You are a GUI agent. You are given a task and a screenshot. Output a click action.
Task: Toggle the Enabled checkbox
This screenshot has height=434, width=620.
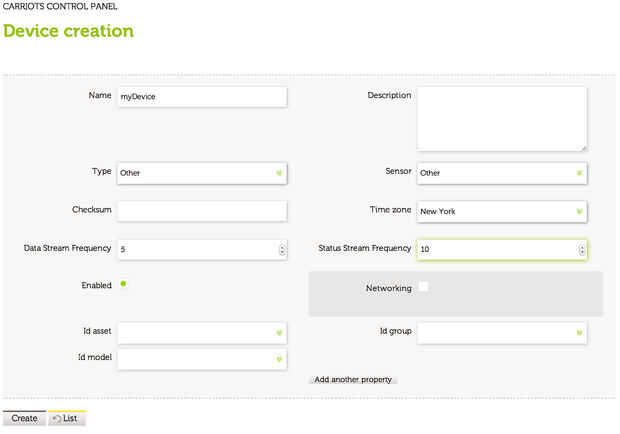pyautogui.click(x=123, y=284)
